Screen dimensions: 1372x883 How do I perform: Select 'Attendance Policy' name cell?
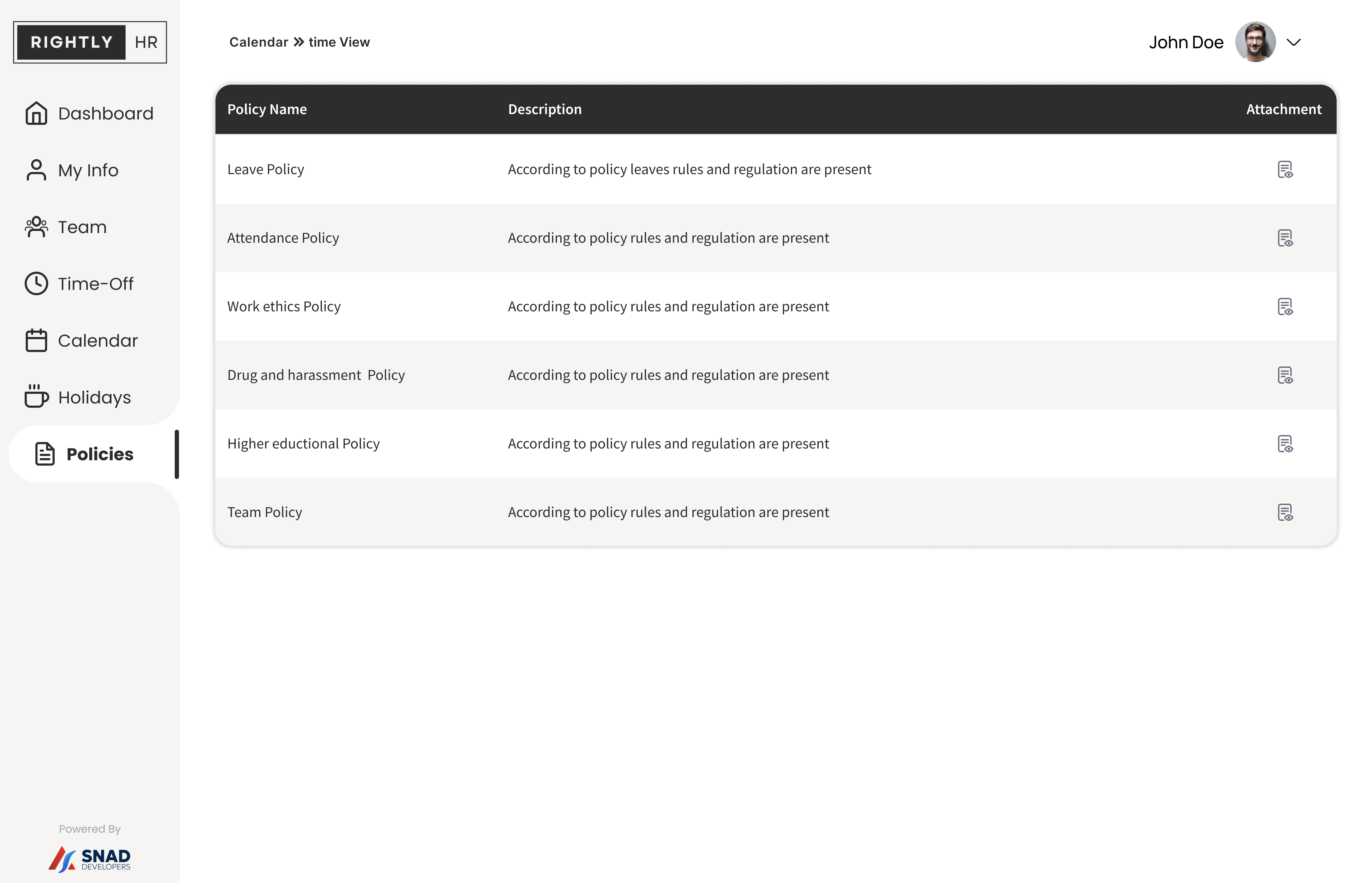click(283, 237)
